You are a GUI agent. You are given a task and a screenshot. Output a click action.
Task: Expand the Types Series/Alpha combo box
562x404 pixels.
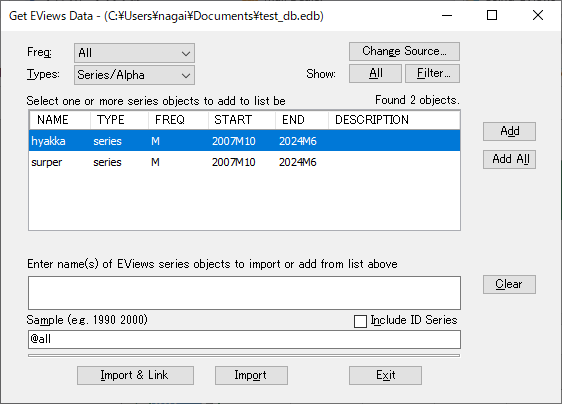[x=134, y=75]
